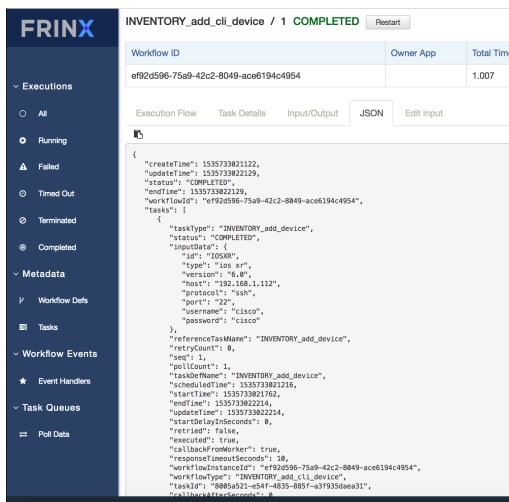
Task: Click the Timed Out clock icon
Action: tap(22, 193)
